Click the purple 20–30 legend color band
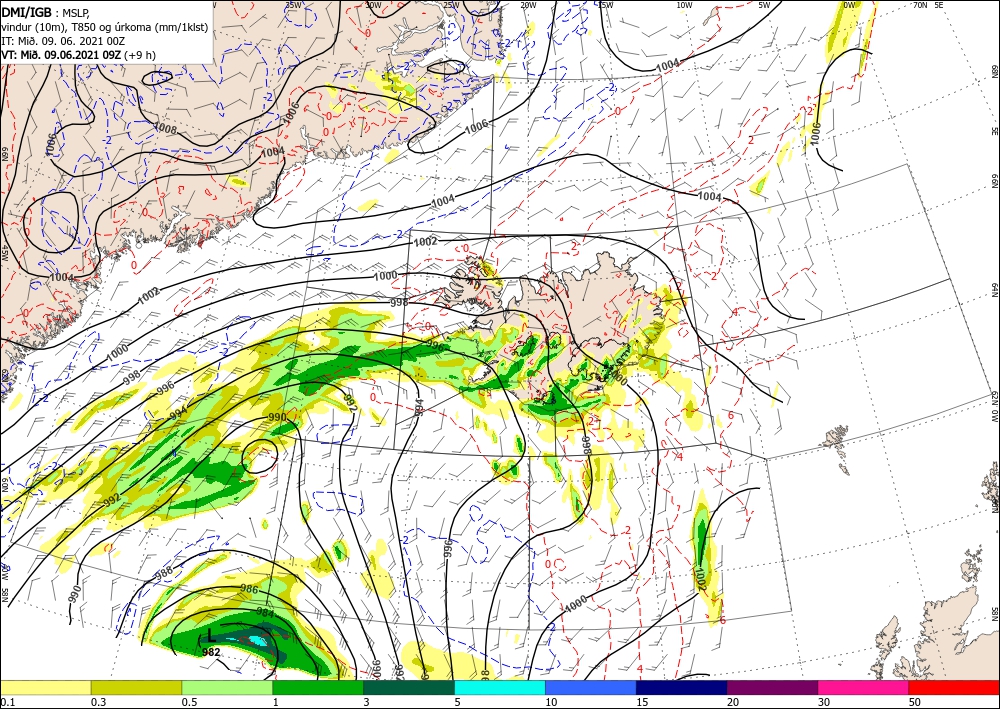 coord(772,687)
